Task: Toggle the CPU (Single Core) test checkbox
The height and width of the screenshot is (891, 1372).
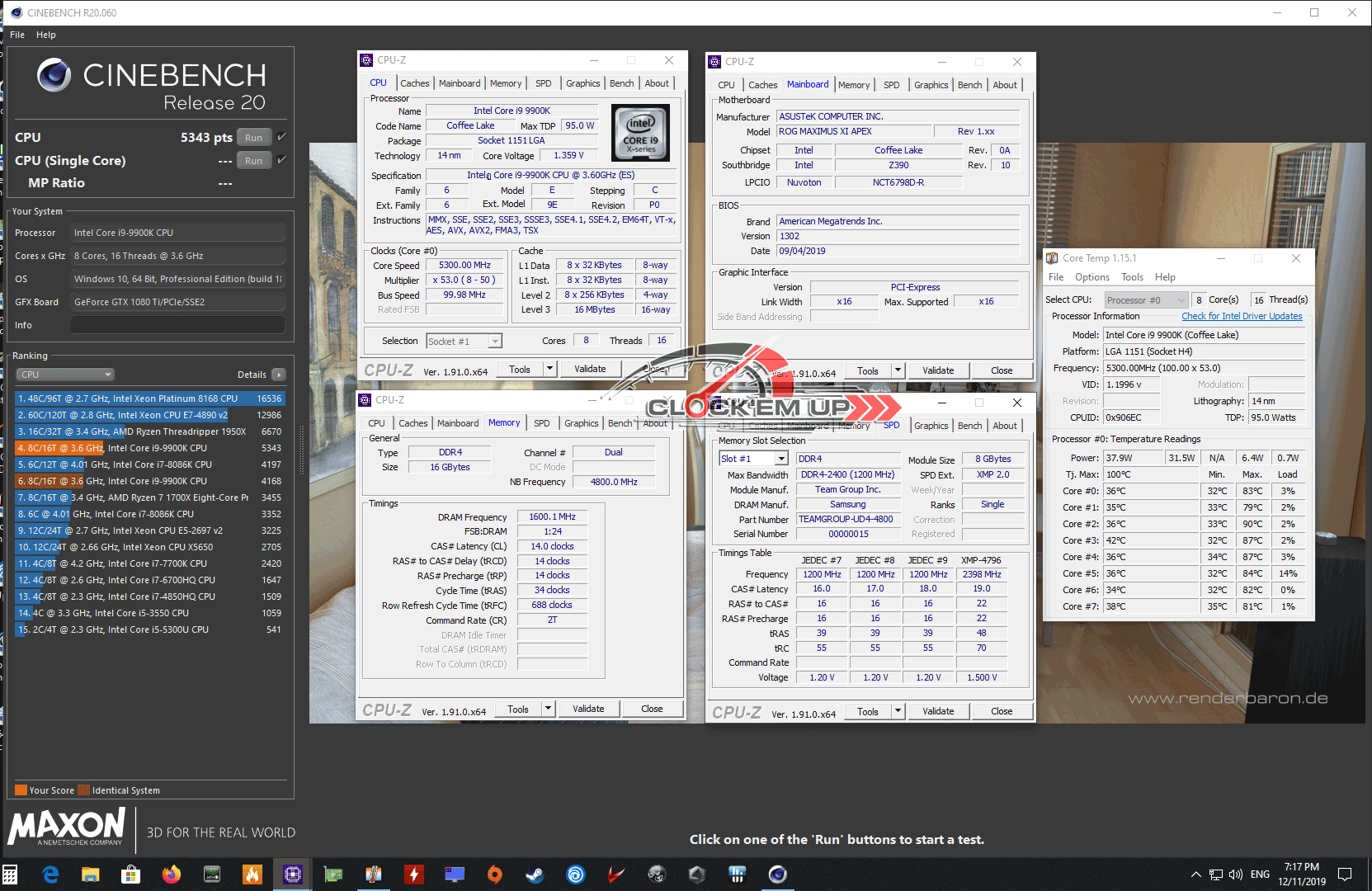Action: point(282,160)
